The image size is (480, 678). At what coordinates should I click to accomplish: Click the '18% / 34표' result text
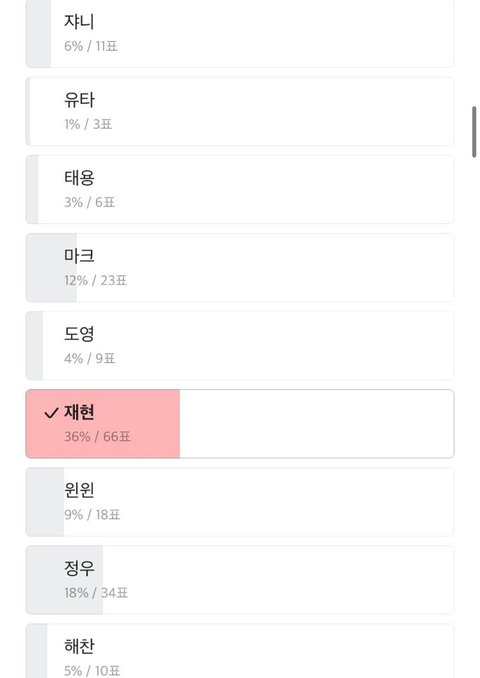click(x=96, y=593)
